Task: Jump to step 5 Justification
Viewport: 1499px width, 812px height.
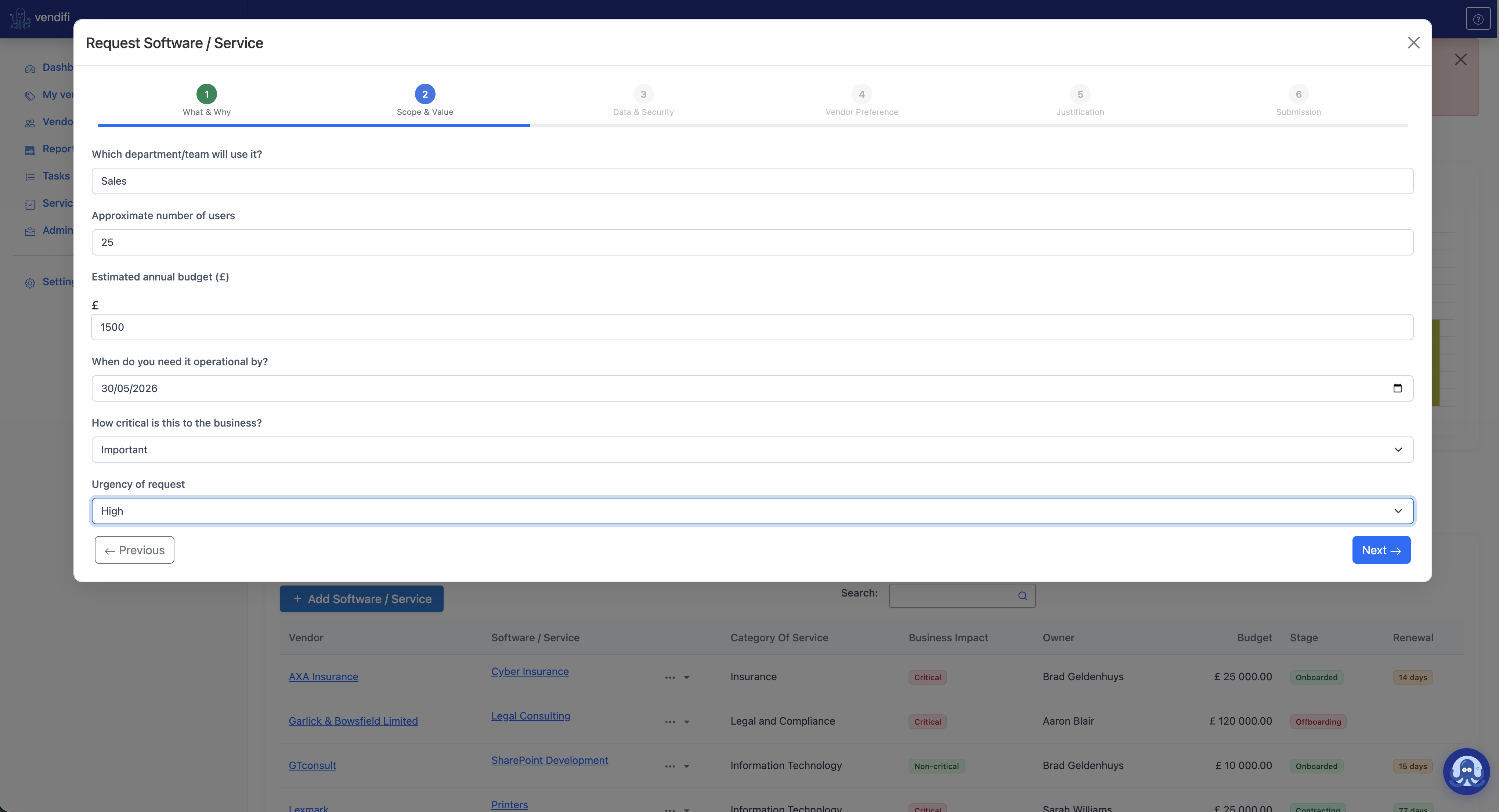Action: point(1080,100)
